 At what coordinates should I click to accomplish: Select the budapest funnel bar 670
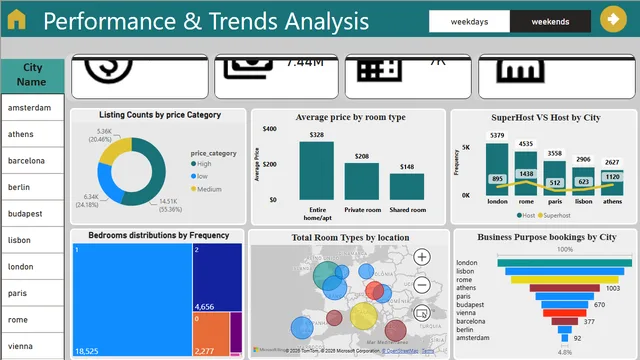coord(564,304)
